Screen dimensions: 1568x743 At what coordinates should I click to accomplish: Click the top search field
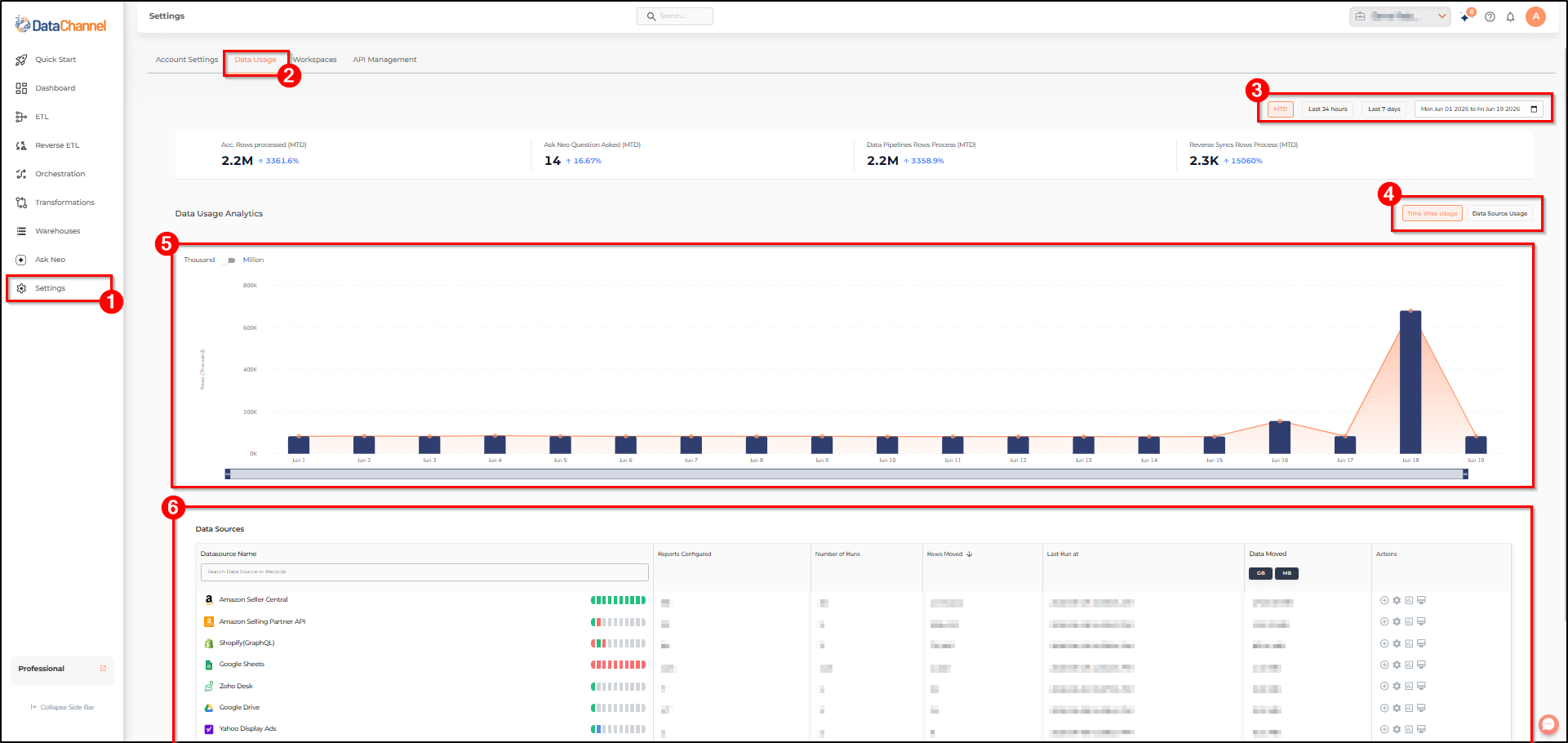[x=675, y=16]
